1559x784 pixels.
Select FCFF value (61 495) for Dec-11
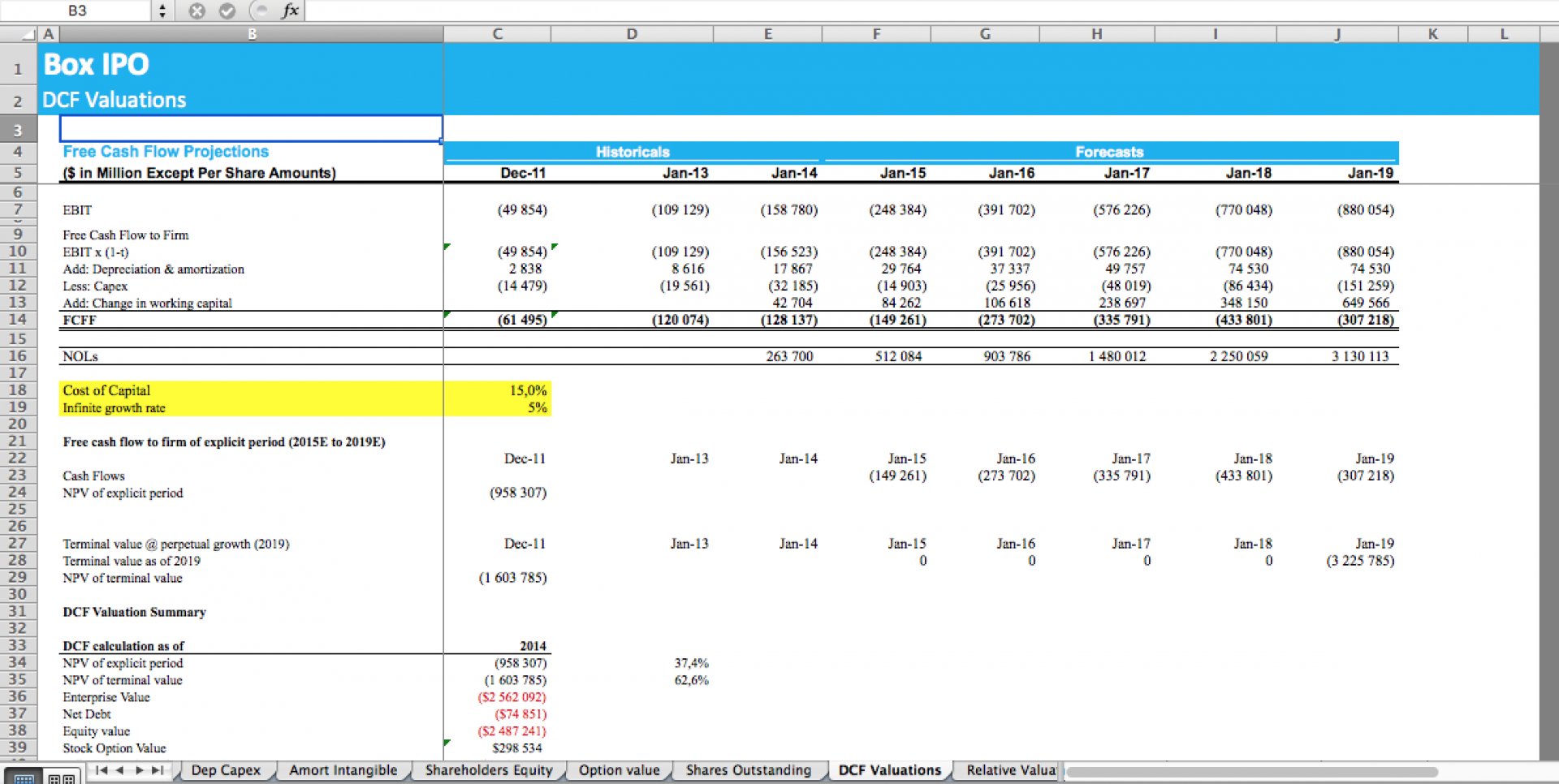tap(522, 320)
